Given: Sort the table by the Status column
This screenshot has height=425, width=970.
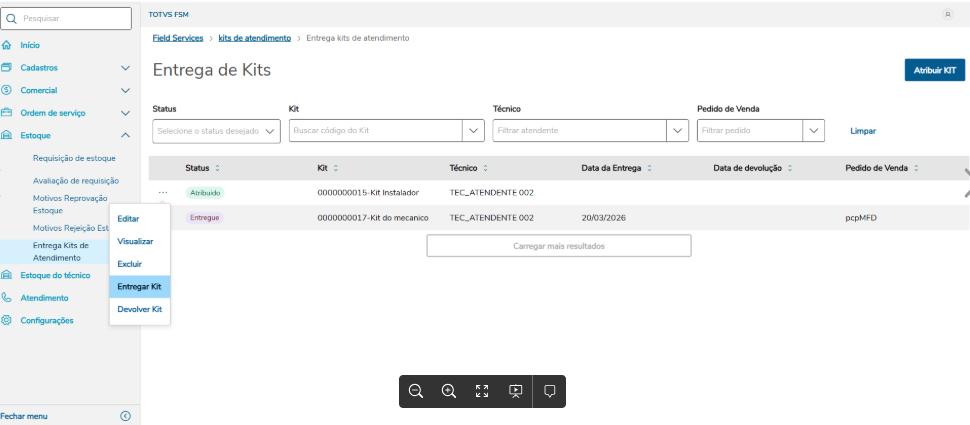Looking at the screenshot, I should (x=218, y=168).
